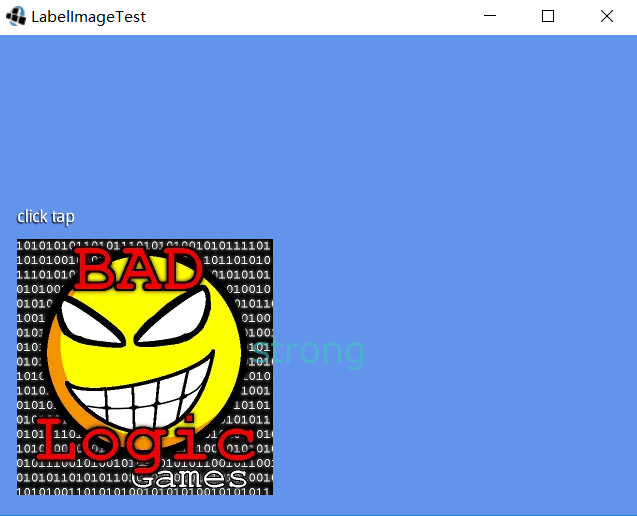Click the LabelImageTest window title text
The height and width of the screenshot is (516, 637).
89,17
